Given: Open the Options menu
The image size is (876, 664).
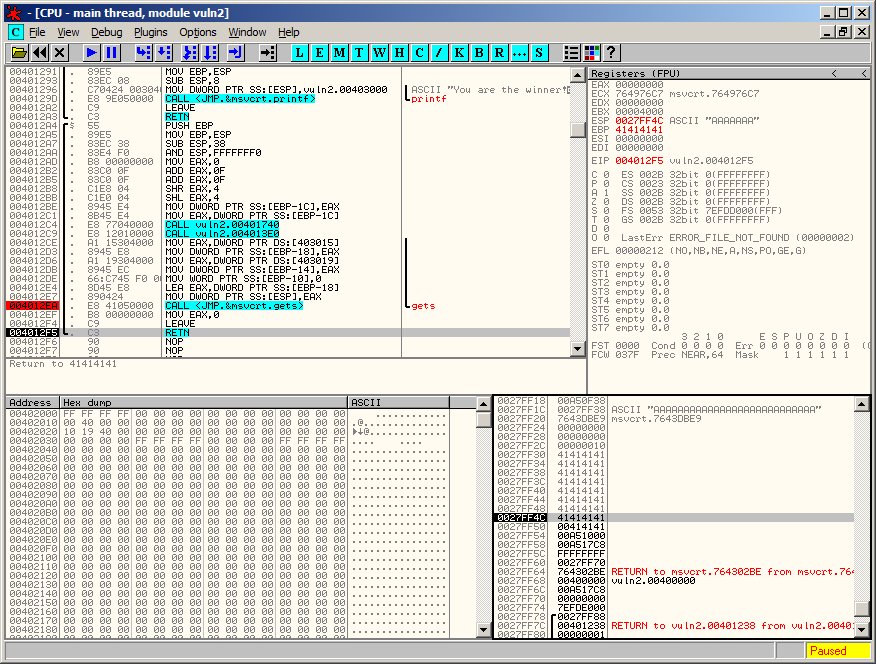Looking at the screenshot, I should 198,32.
